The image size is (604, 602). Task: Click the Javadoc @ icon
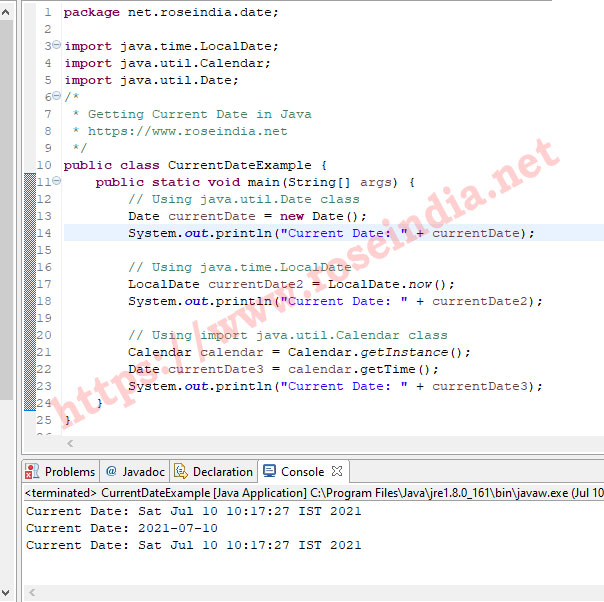pyautogui.click(x=111, y=471)
